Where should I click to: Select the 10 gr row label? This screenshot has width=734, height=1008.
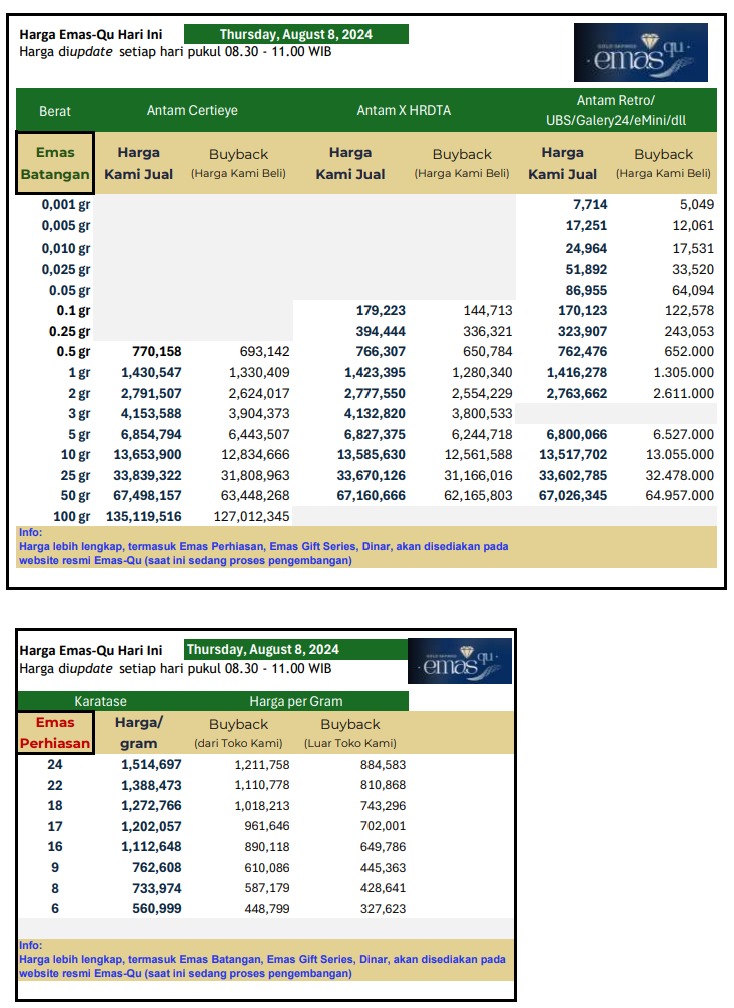point(76,454)
